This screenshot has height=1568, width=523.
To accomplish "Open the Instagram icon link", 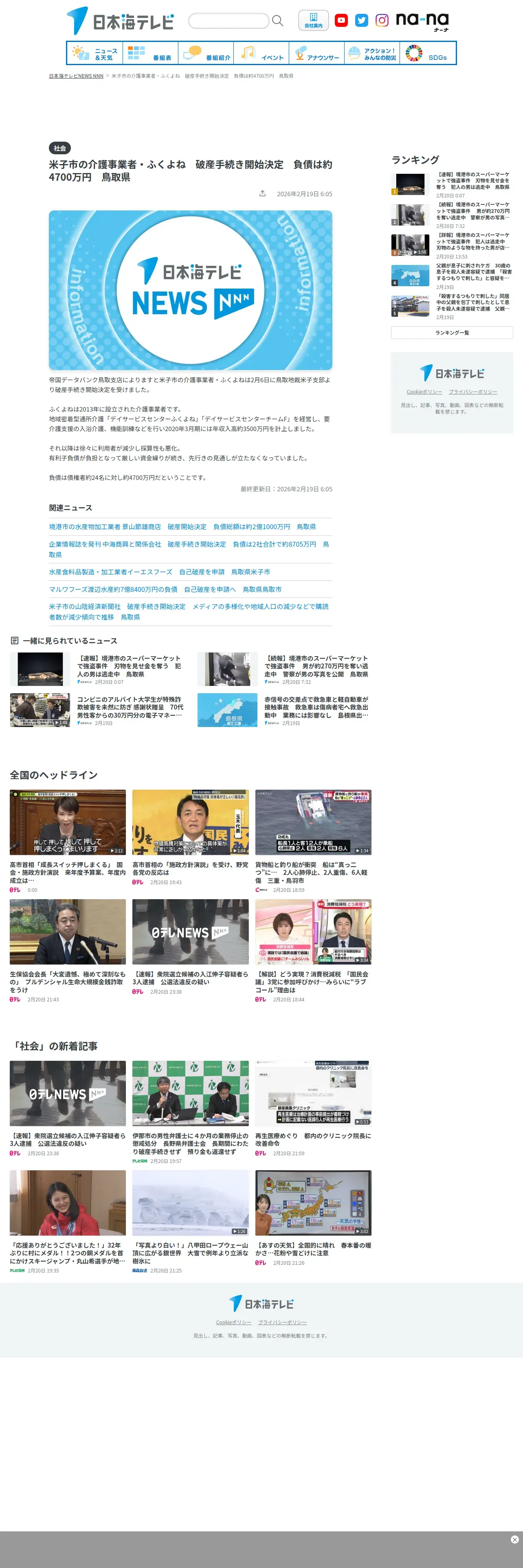I will click(x=382, y=21).
